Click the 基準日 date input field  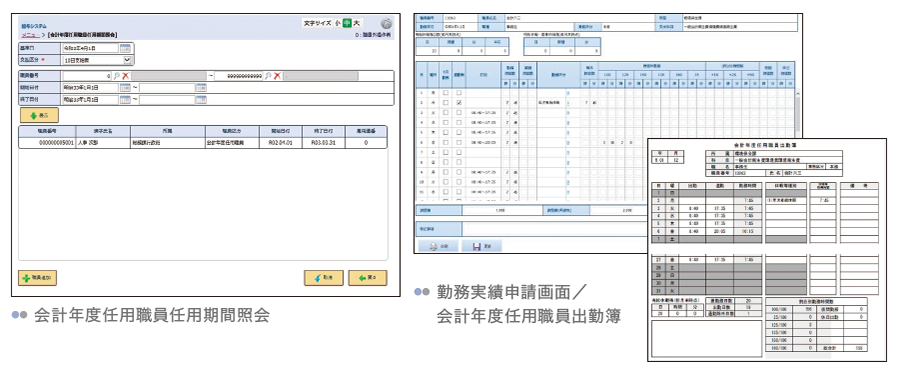91,48
